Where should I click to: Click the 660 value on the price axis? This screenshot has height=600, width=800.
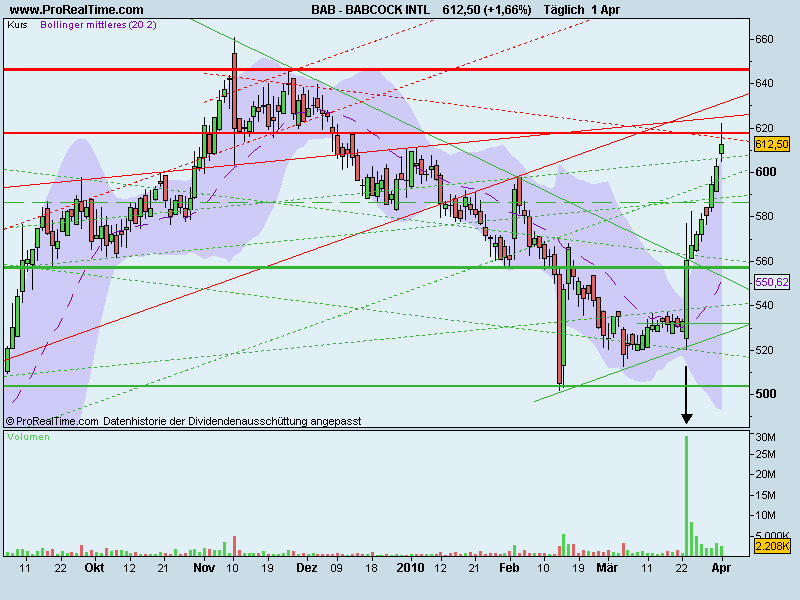coord(765,39)
